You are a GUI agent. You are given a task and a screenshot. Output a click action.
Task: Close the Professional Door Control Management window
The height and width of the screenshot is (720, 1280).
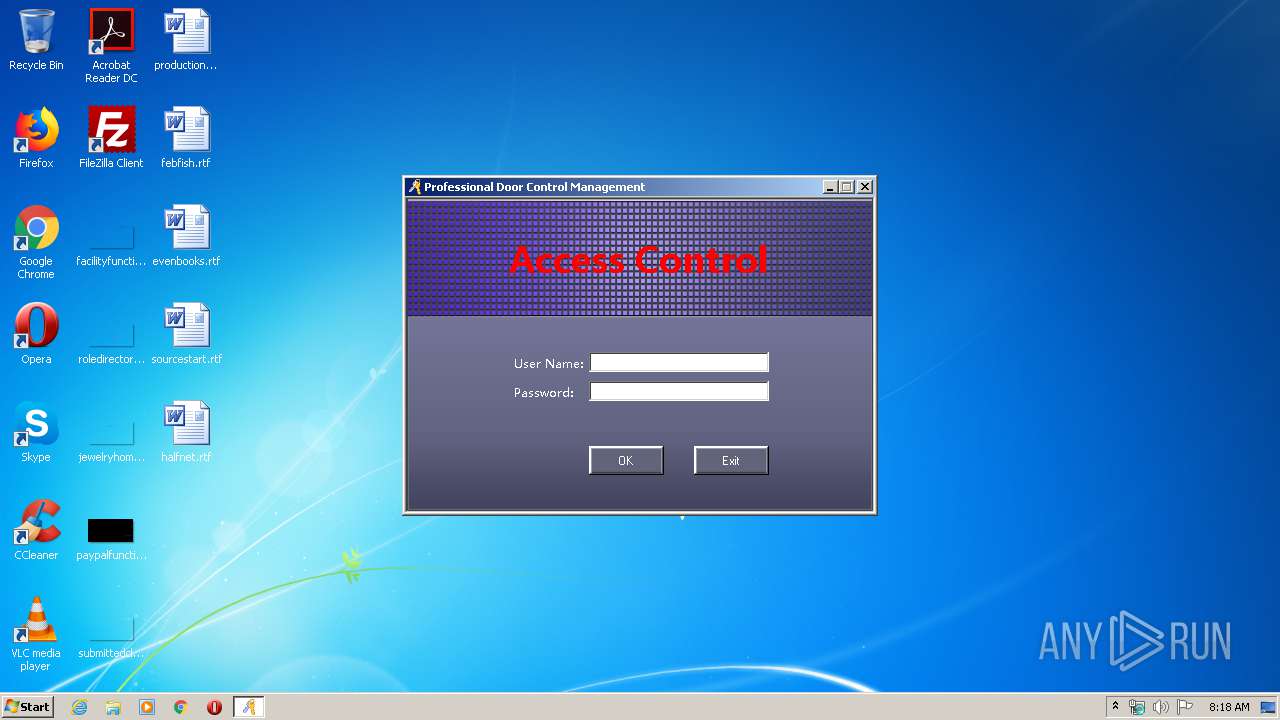click(865, 187)
